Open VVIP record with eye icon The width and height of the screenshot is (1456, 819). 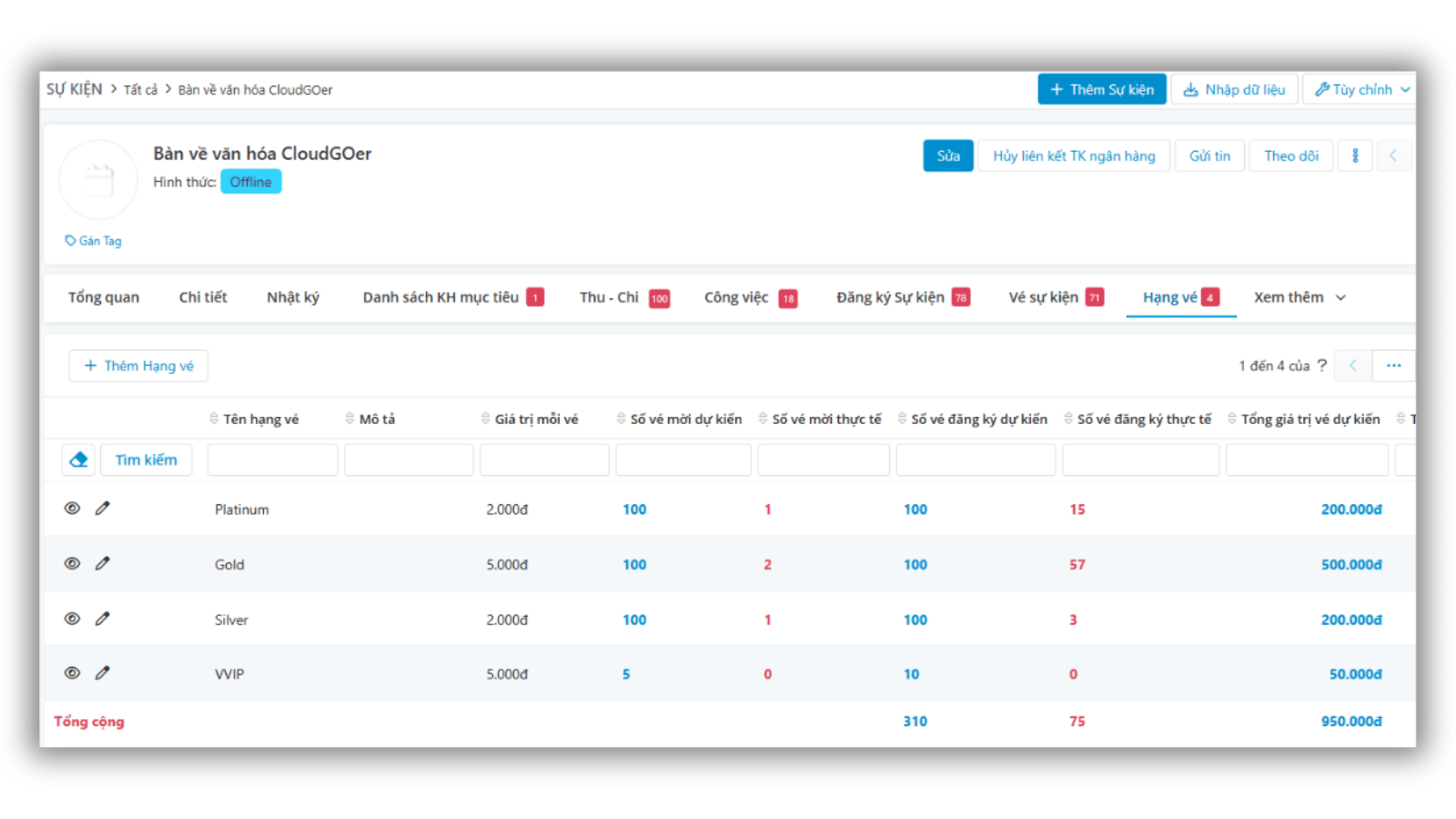coord(72,673)
